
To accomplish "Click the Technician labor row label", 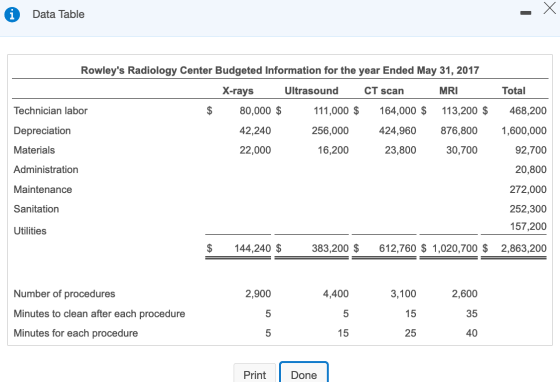I will (x=50, y=111).
